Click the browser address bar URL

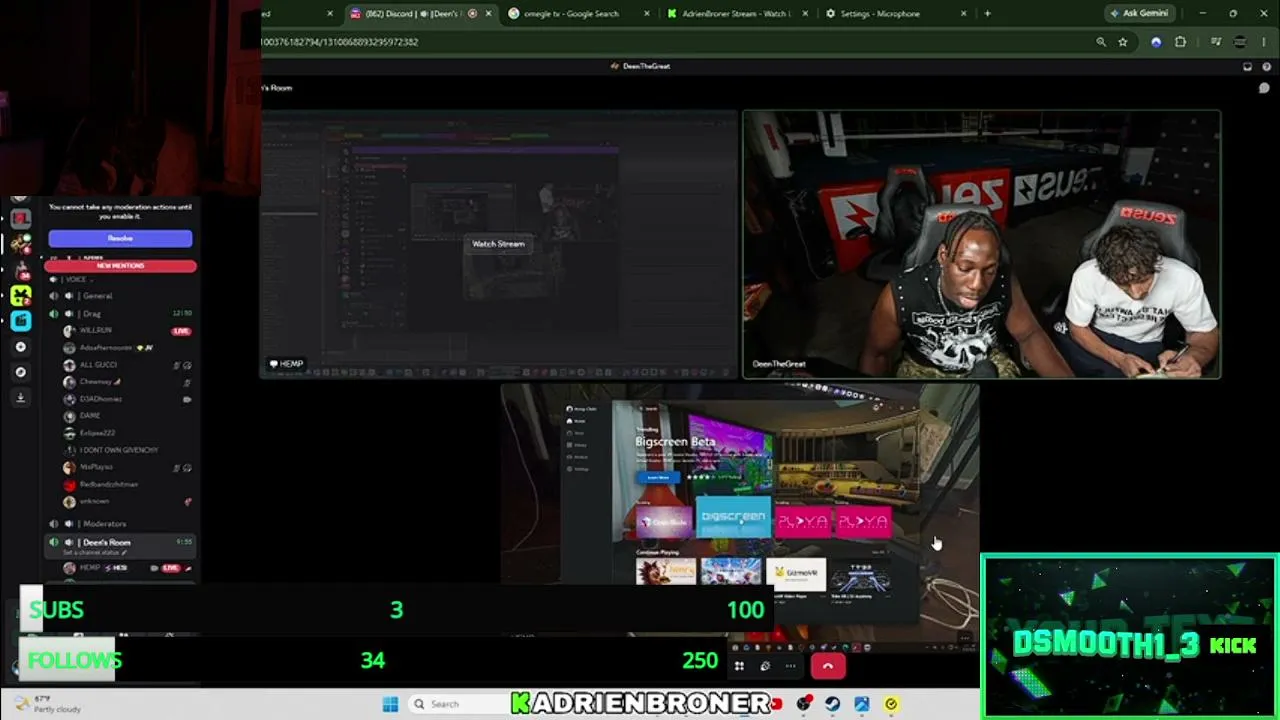[340, 42]
